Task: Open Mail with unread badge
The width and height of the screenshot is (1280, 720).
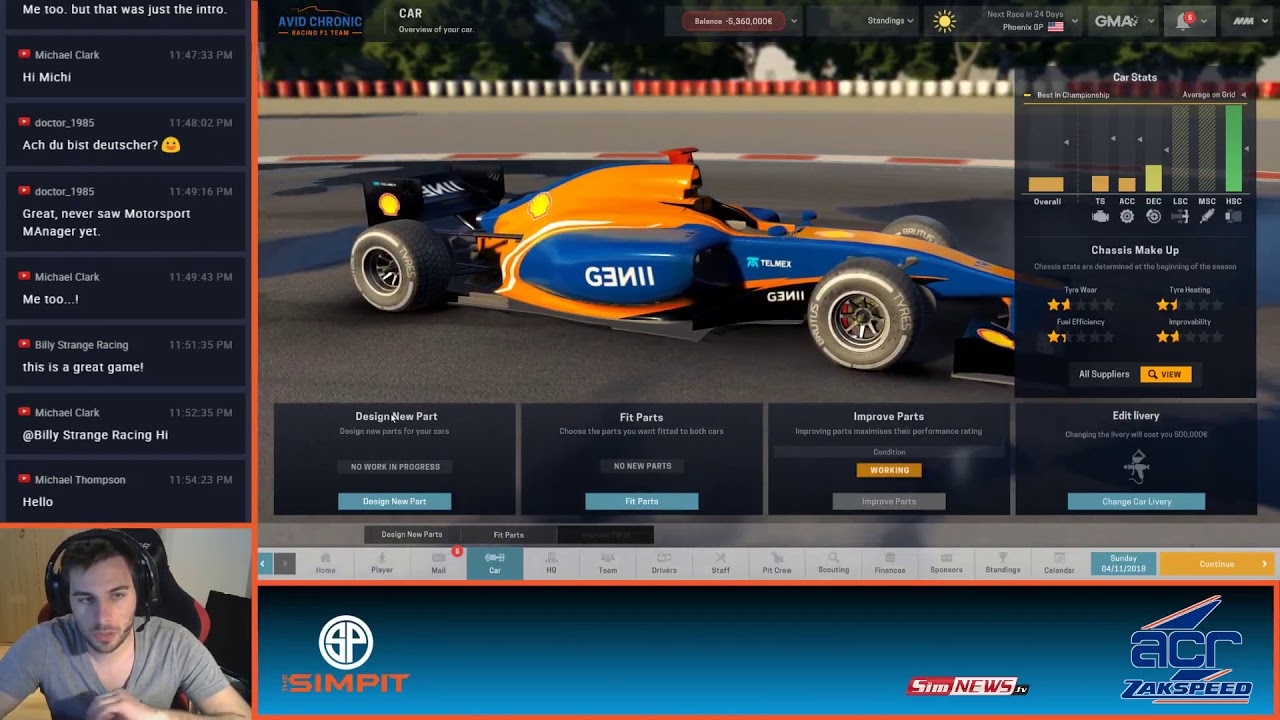Action: pos(439,564)
